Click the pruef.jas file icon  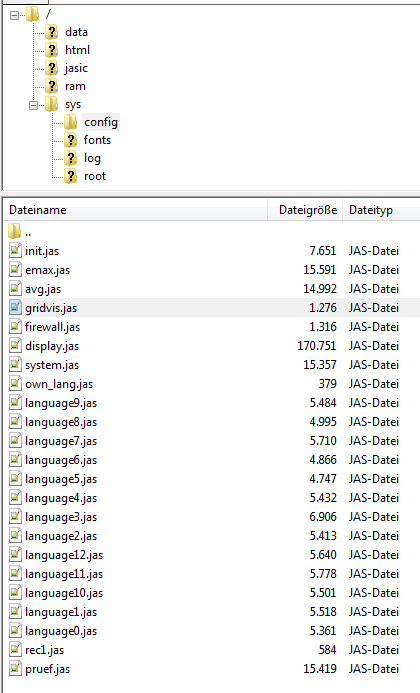[x=15, y=668]
